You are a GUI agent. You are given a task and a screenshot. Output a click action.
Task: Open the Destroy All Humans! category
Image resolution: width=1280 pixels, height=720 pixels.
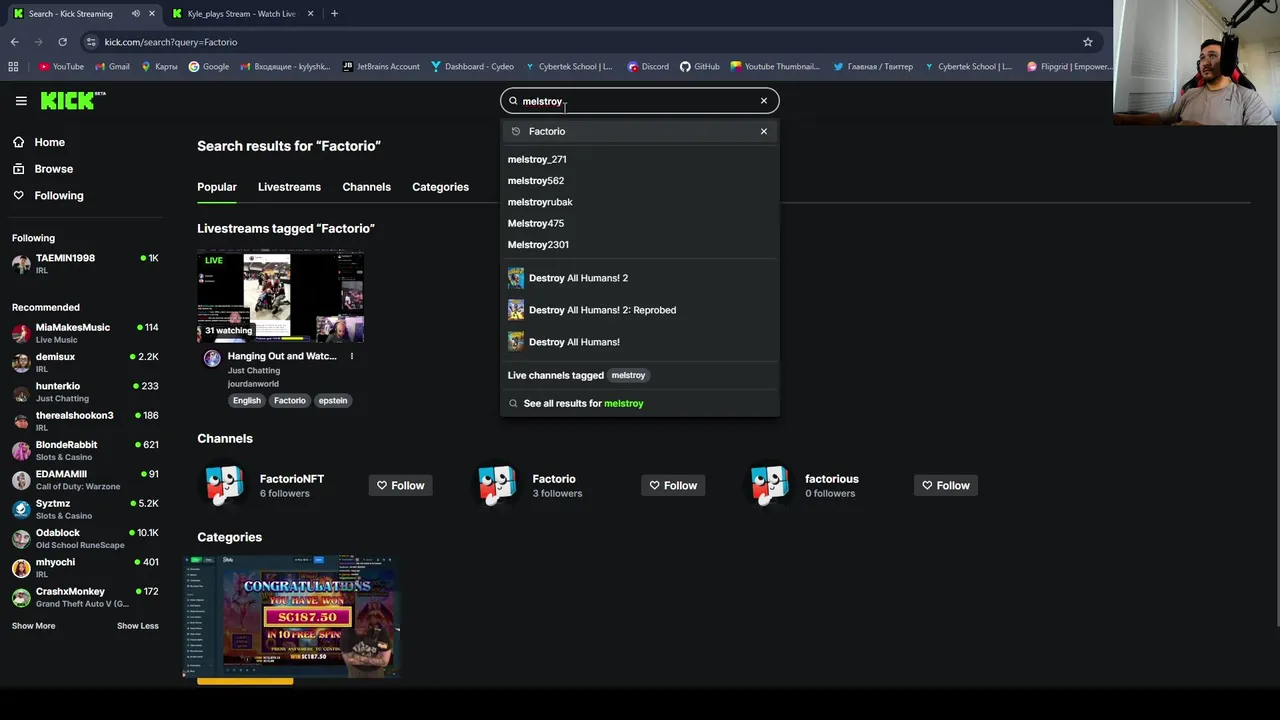coord(640,342)
